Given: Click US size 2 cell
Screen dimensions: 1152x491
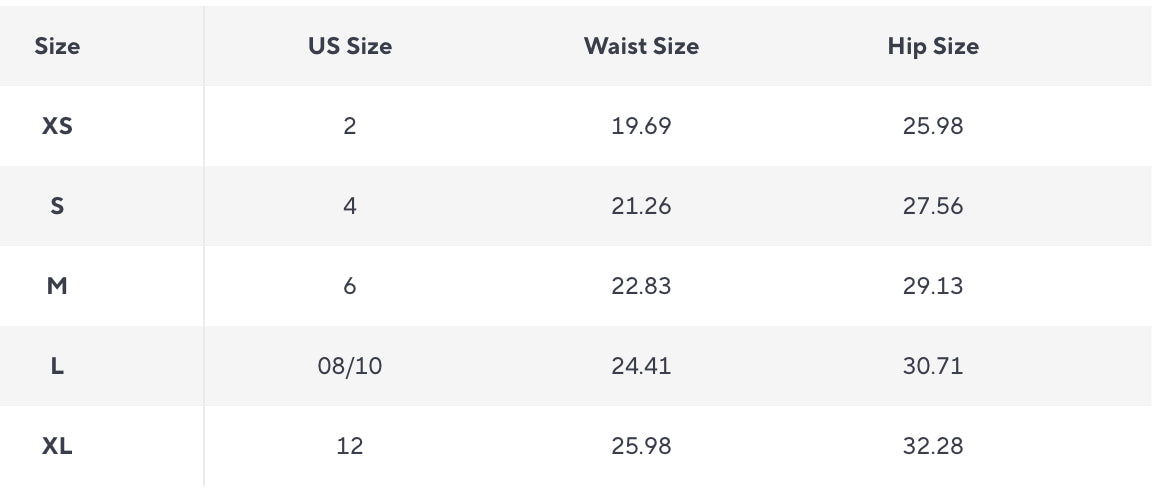Looking at the screenshot, I should click(349, 126).
